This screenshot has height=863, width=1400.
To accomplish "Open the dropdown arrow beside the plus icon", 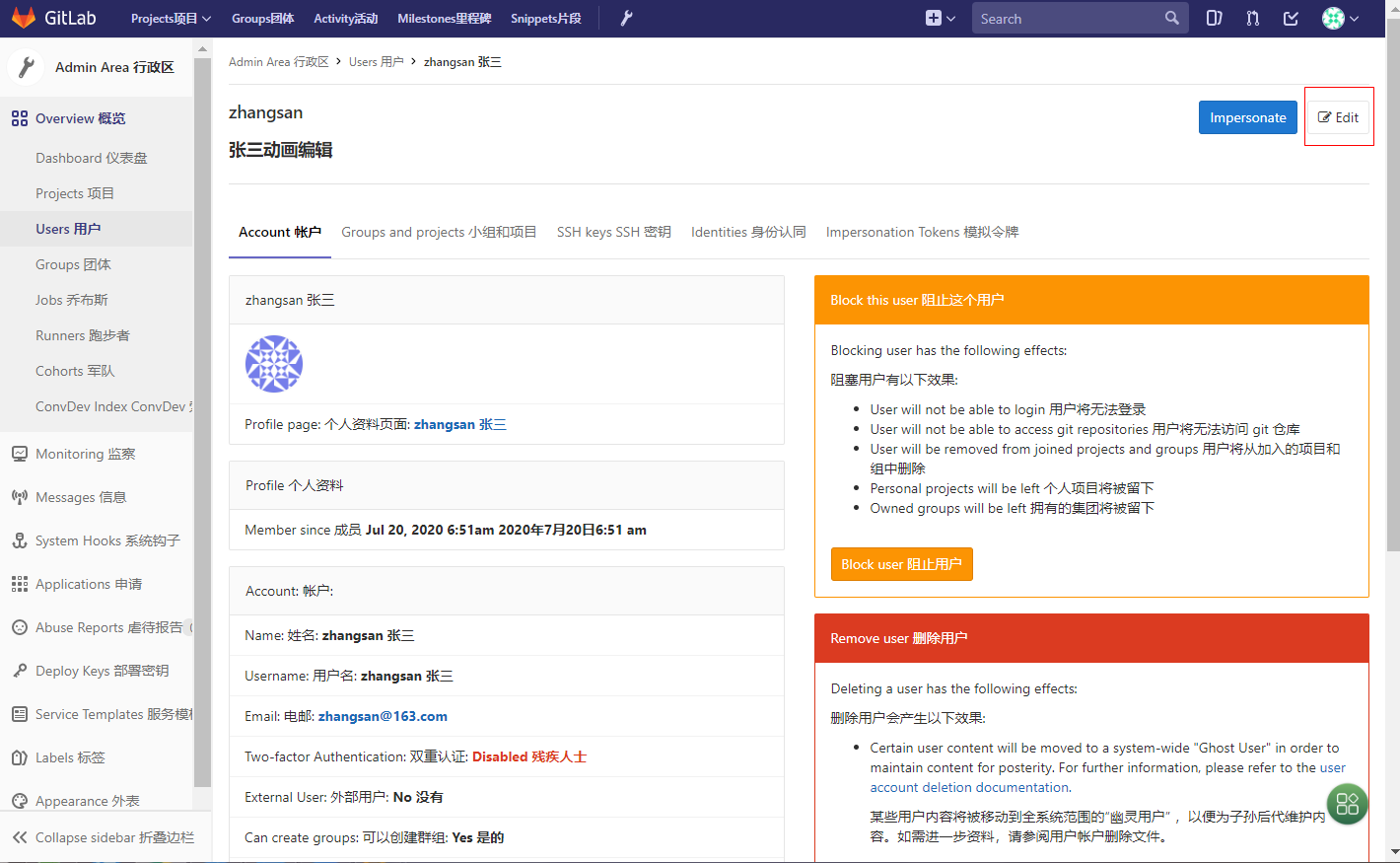I will click(951, 19).
